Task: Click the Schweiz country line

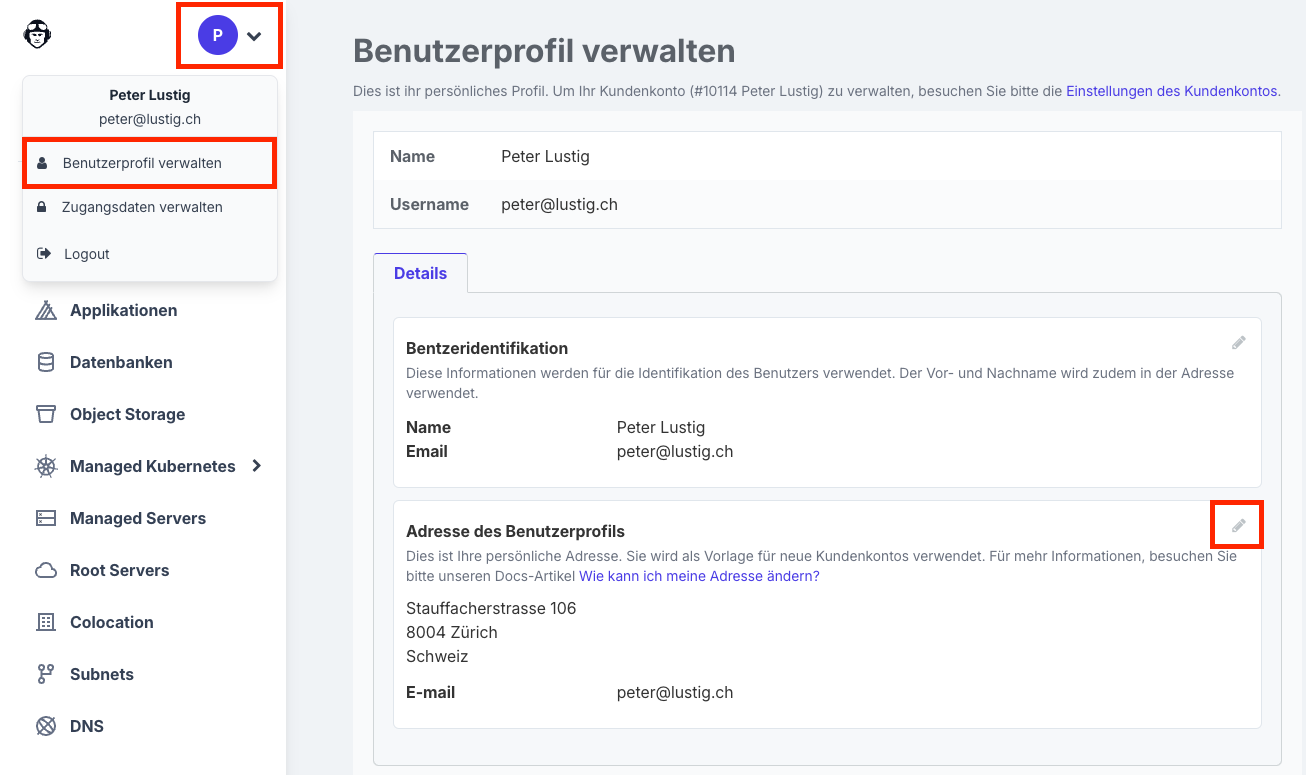Action: tap(437, 657)
